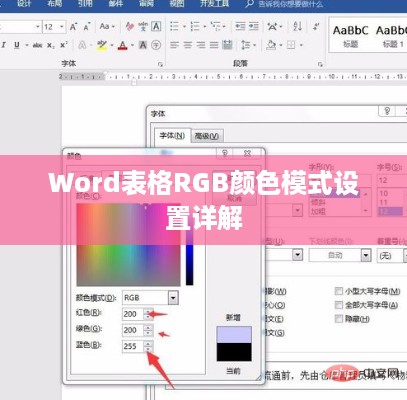Close the 颜色 dialog

[x=247, y=153]
